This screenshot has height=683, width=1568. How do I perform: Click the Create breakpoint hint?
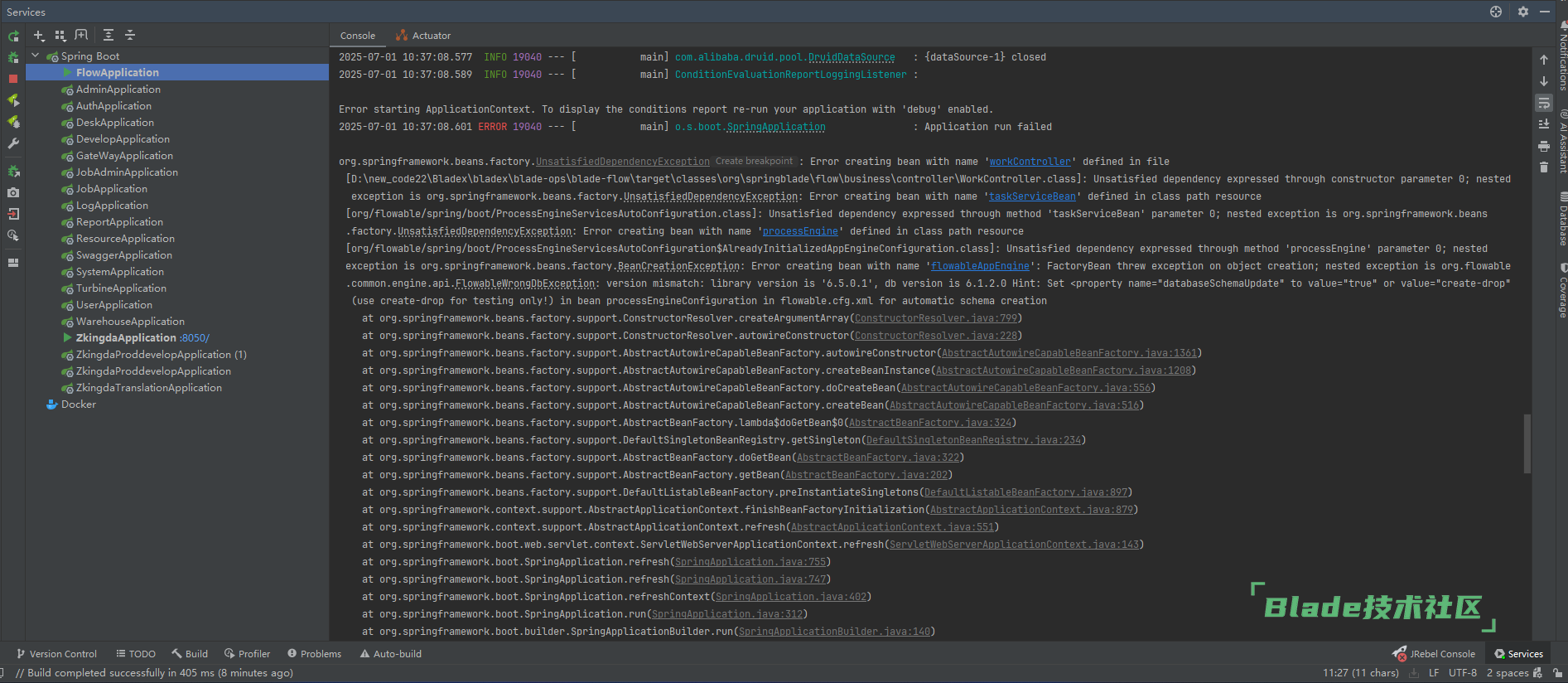tap(754, 161)
